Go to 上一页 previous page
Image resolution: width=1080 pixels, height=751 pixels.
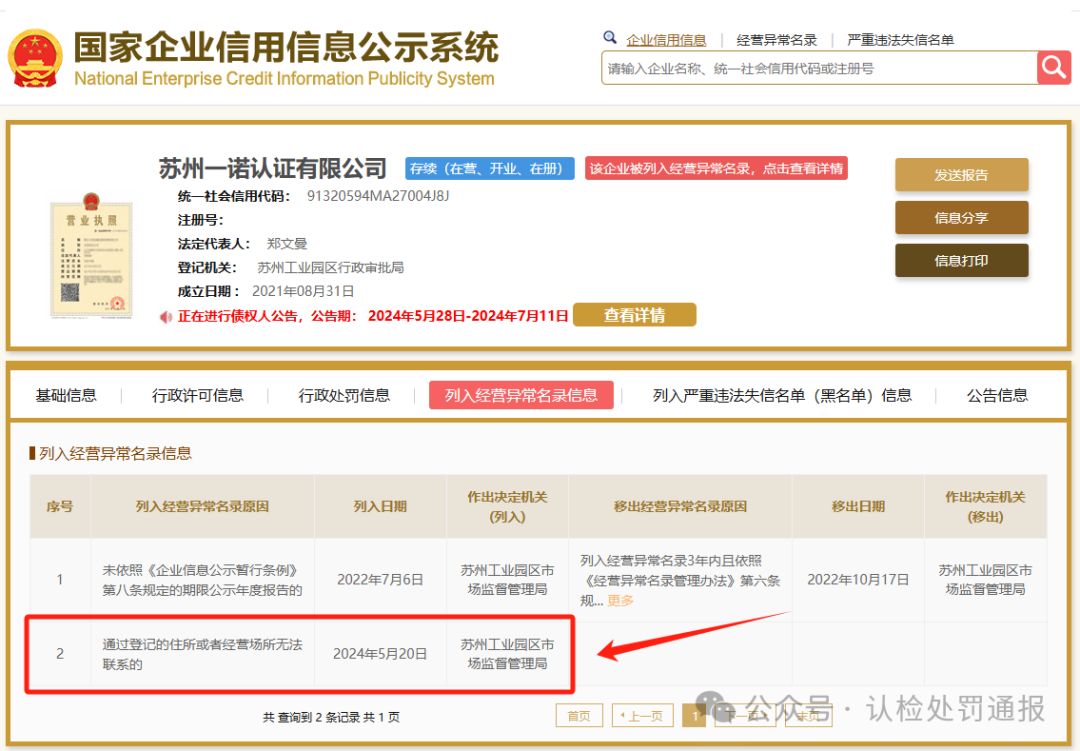click(643, 716)
